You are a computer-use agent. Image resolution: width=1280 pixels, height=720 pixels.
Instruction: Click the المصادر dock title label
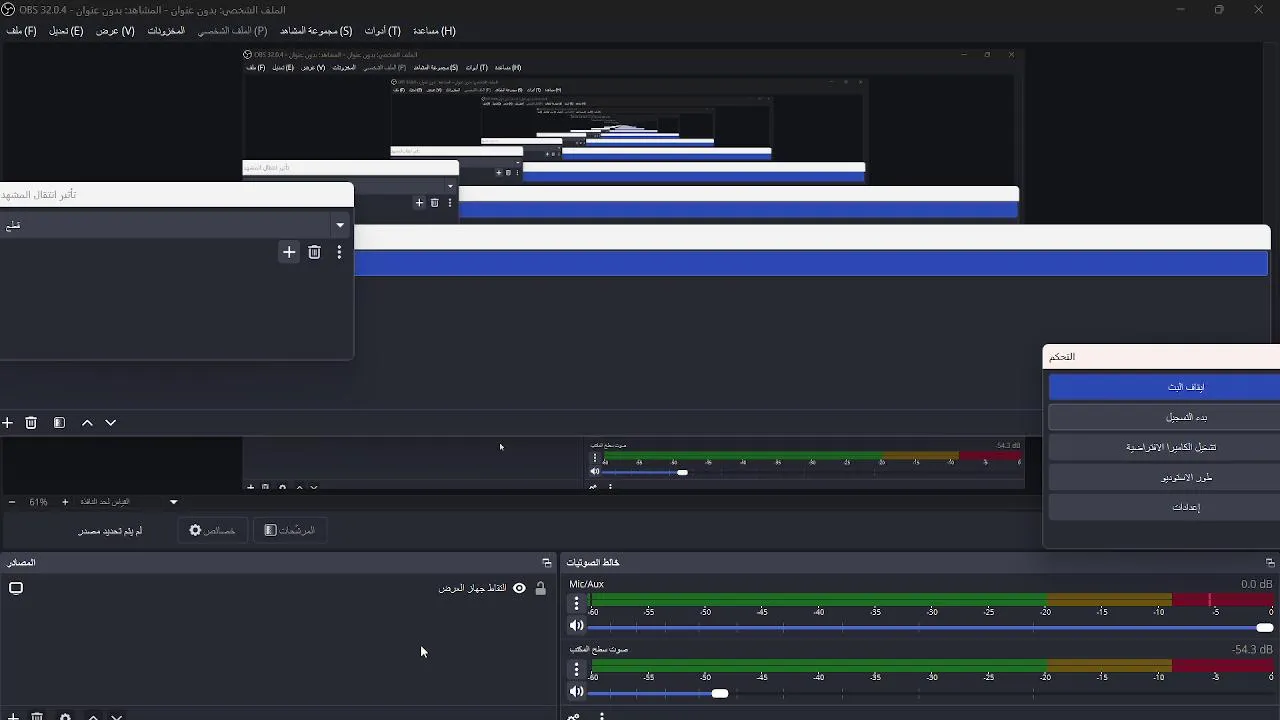[21, 563]
